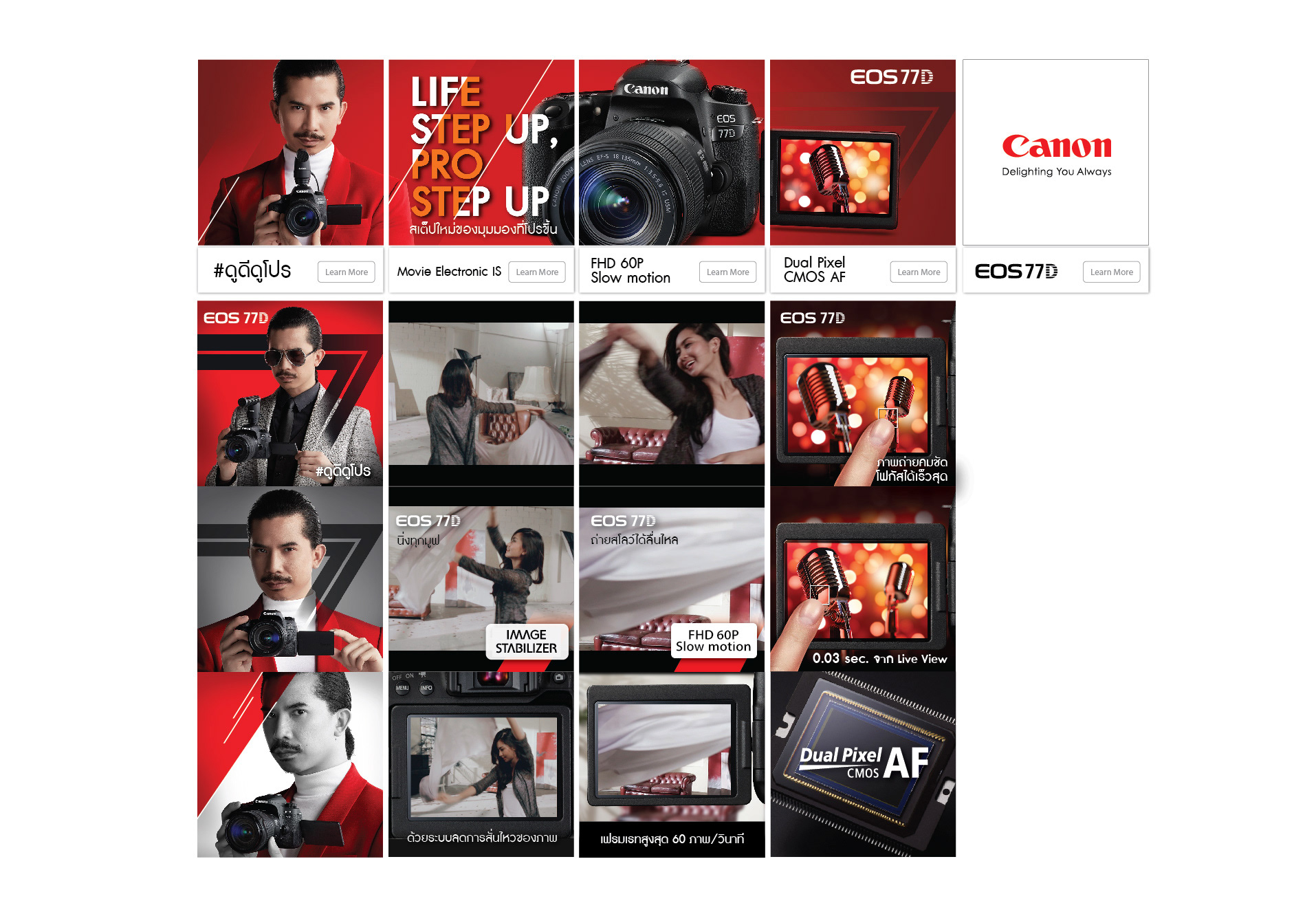Click Learn More beside Movie Electronic IS

coord(537,272)
